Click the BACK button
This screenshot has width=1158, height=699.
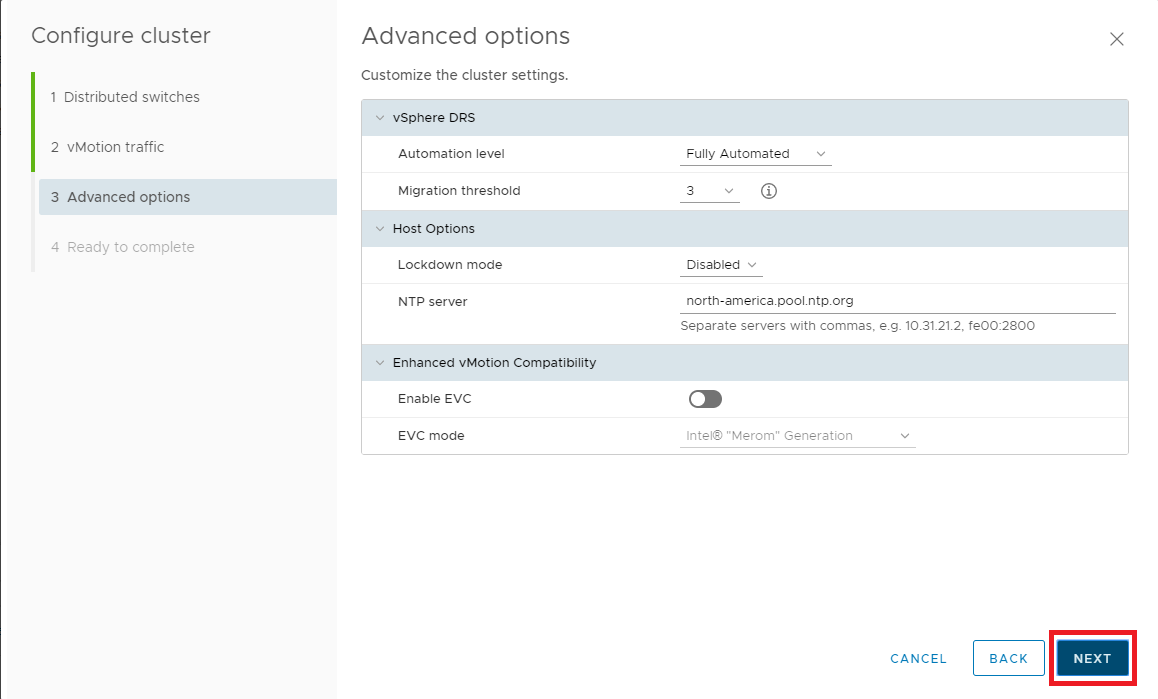coord(1008,658)
